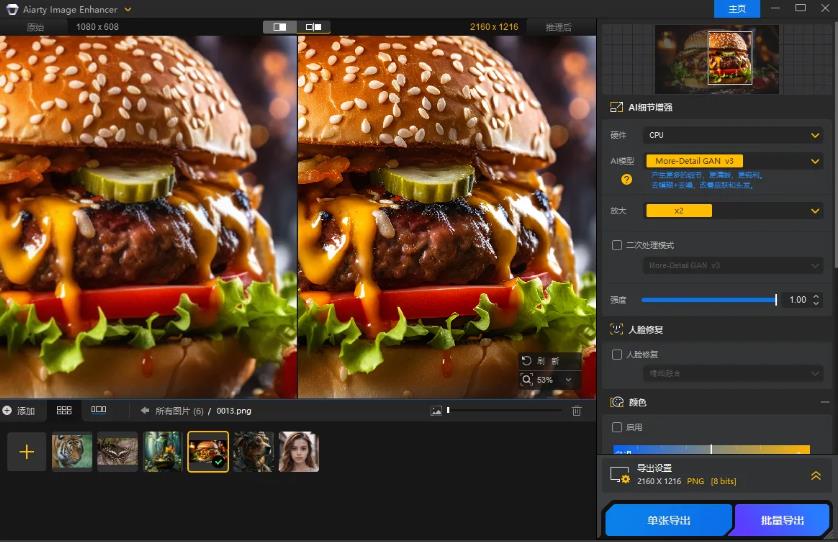Click the yellow question mark help icon
Viewport: 838px width, 542px height.
(626, 180)
